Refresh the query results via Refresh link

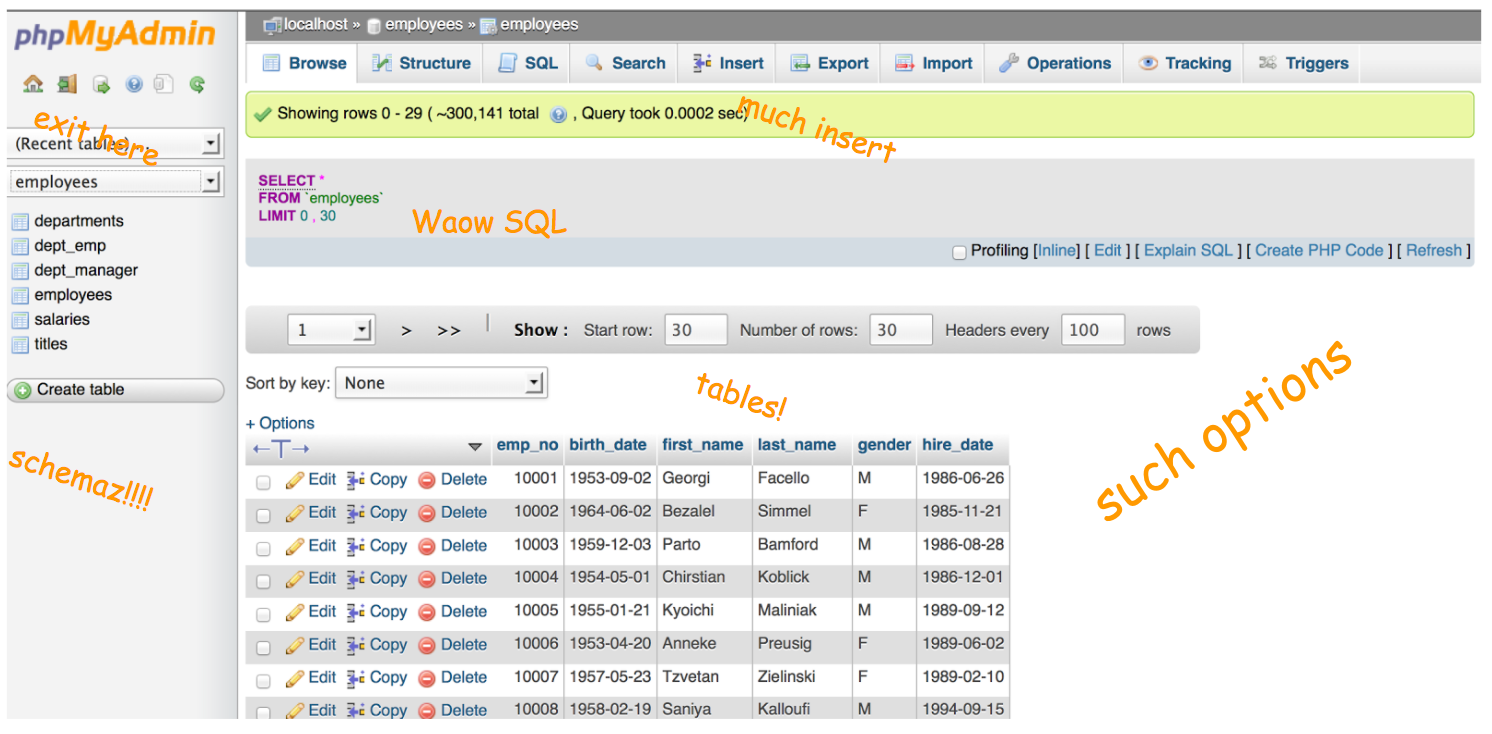tap(1434, 251)
